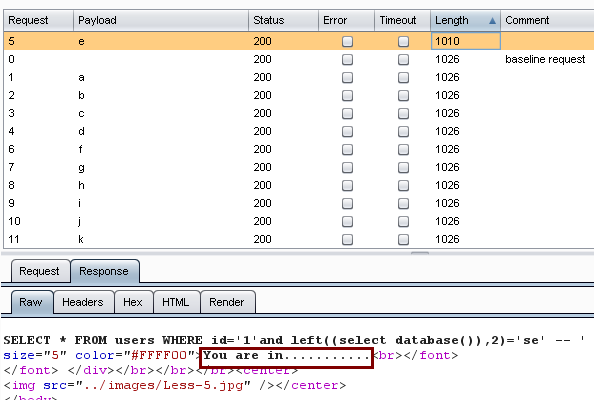Check the Error box in baseline request row
Image resolution: width=594 pixels, height=400 pixels.
[347, 59]
